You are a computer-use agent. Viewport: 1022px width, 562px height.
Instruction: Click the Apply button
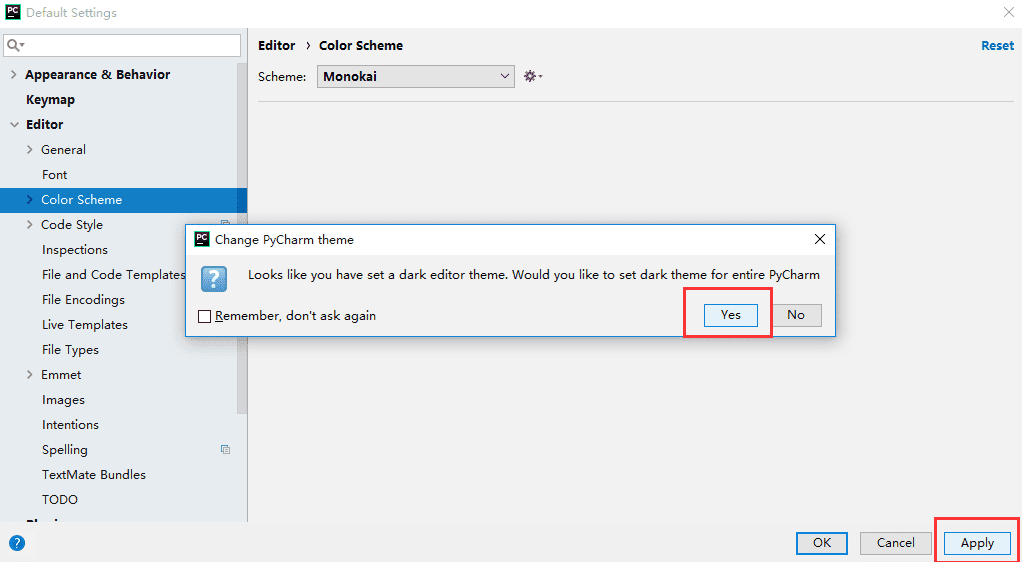[977, 542]
